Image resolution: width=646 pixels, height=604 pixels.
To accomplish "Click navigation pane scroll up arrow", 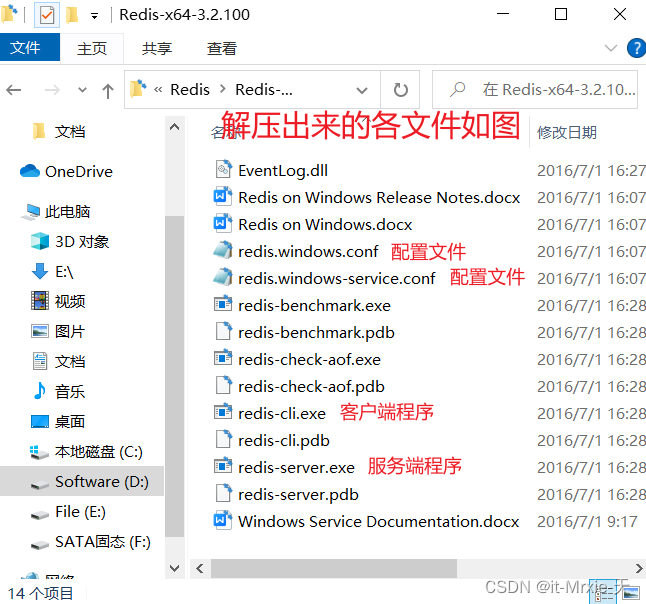I will [x=175, y=126].
